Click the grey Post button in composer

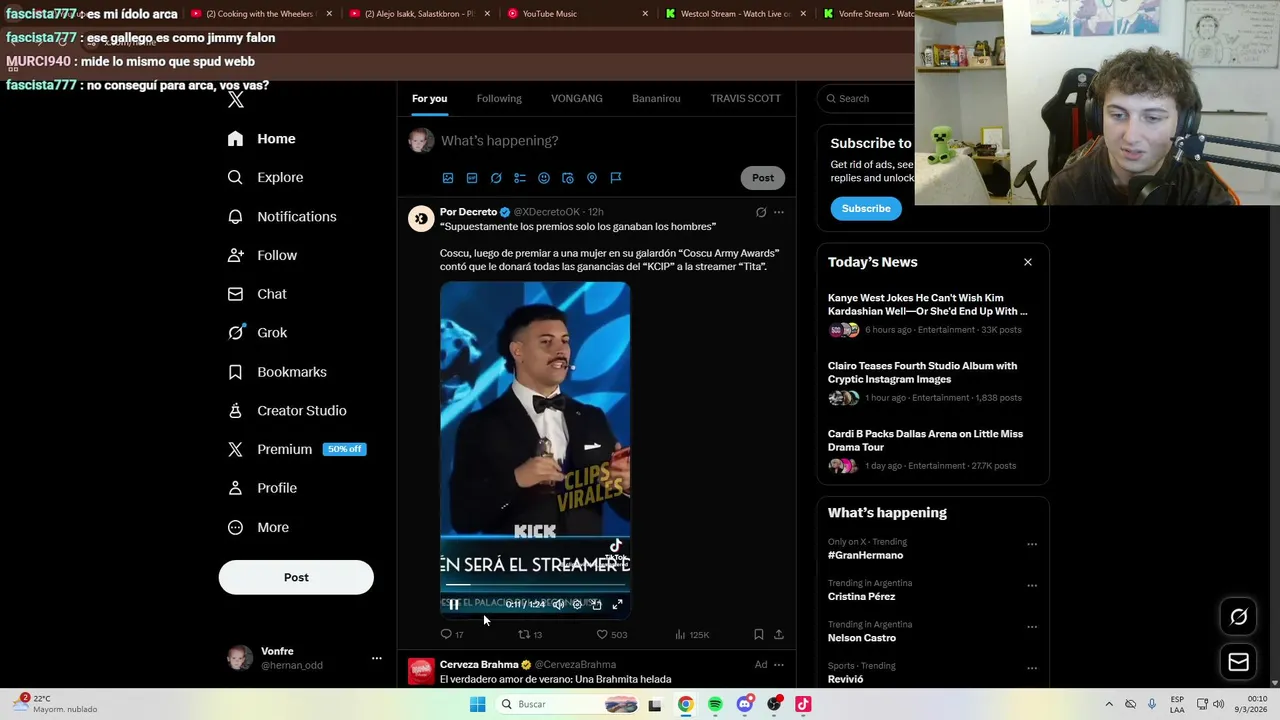pos(763,178)
